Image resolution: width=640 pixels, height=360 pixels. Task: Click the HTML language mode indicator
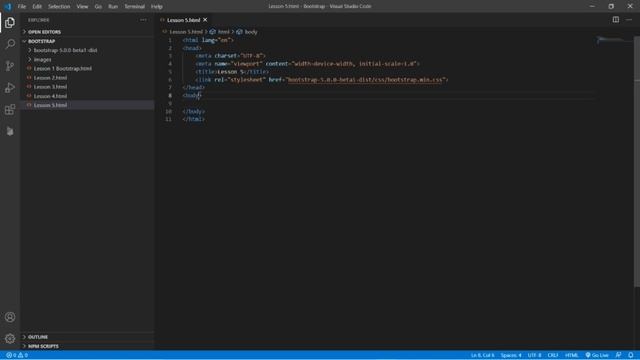coord(571,355)
